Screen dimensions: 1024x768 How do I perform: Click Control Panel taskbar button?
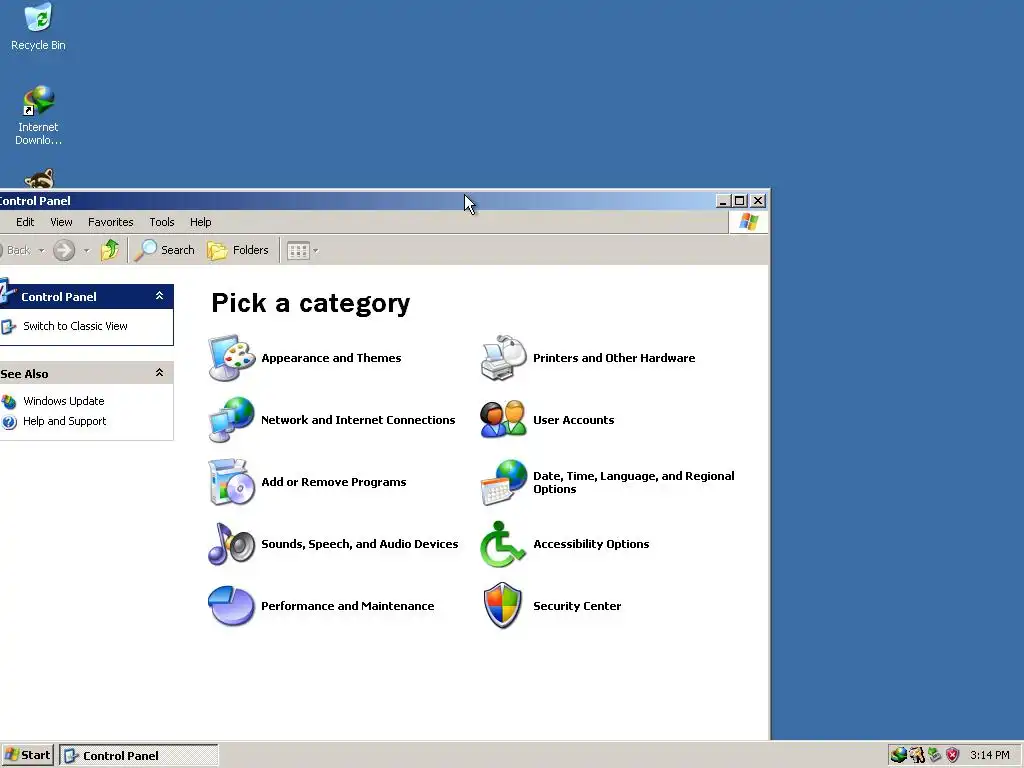pyautogui.click(x=138, y=755)
